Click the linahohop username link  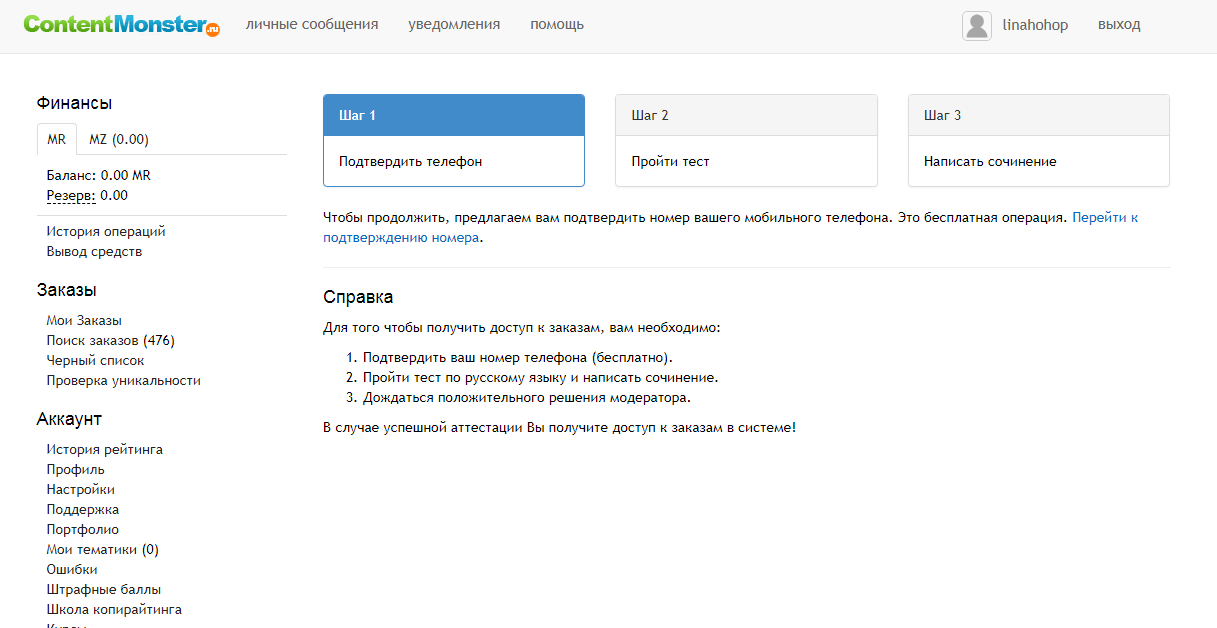(1035, 25)
